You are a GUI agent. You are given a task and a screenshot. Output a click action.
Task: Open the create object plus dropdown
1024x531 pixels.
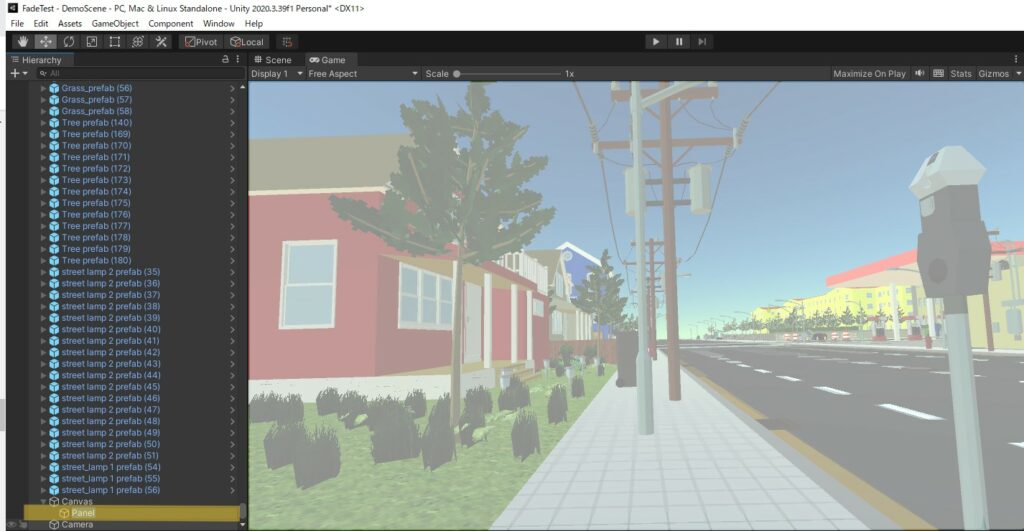(18, 73)
